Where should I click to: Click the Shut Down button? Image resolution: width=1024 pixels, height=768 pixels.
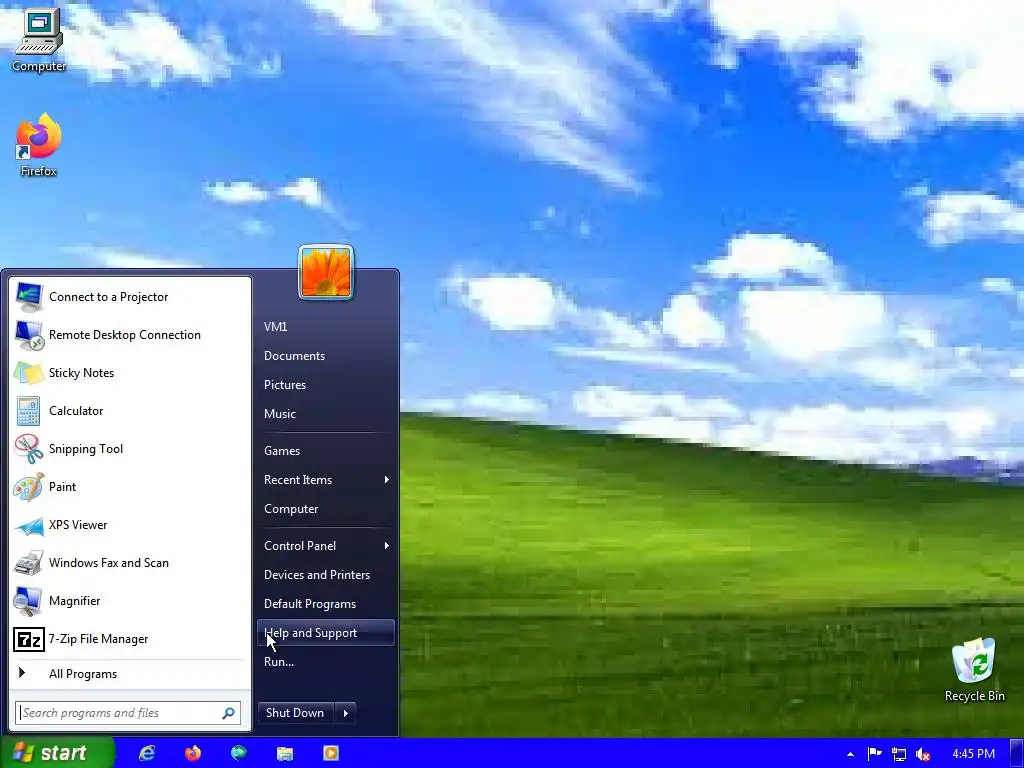coord(296,713)
